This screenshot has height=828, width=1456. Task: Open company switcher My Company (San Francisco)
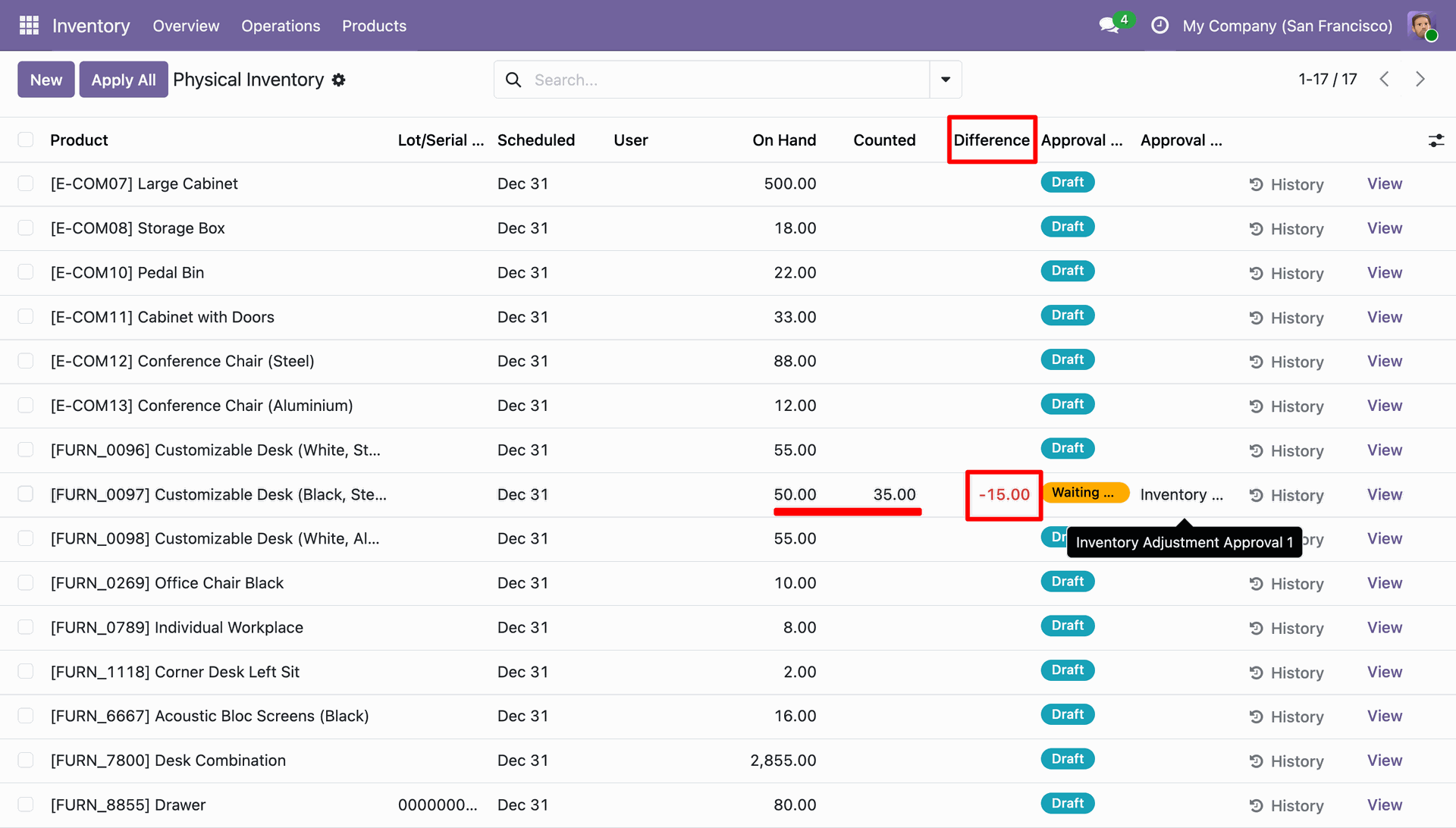pos(1287,26)
